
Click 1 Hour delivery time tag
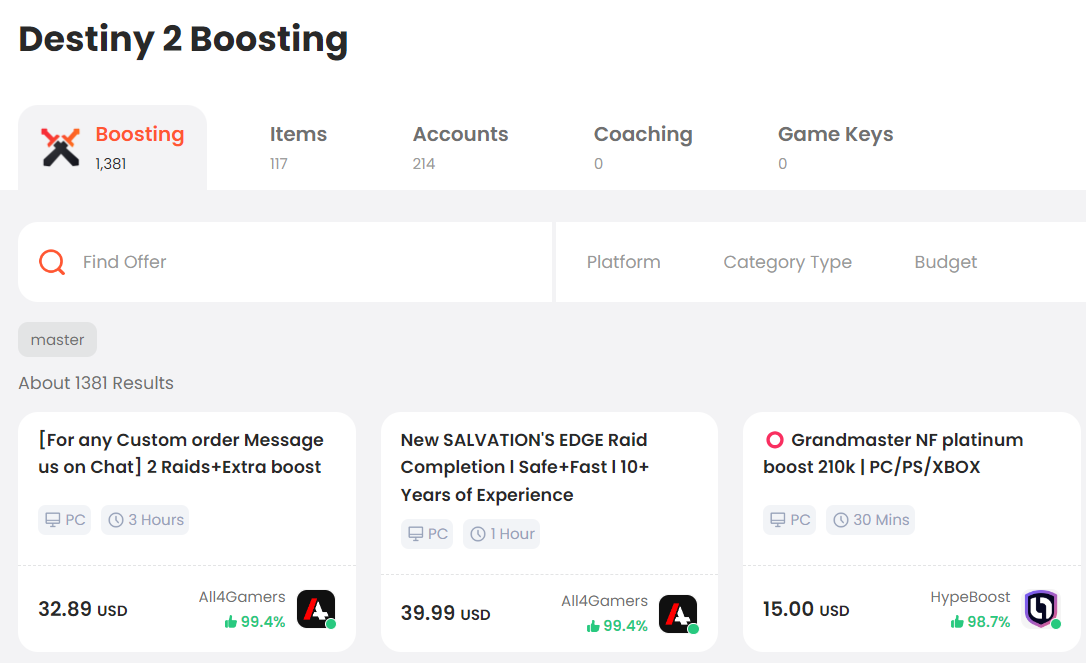point(501,533)
